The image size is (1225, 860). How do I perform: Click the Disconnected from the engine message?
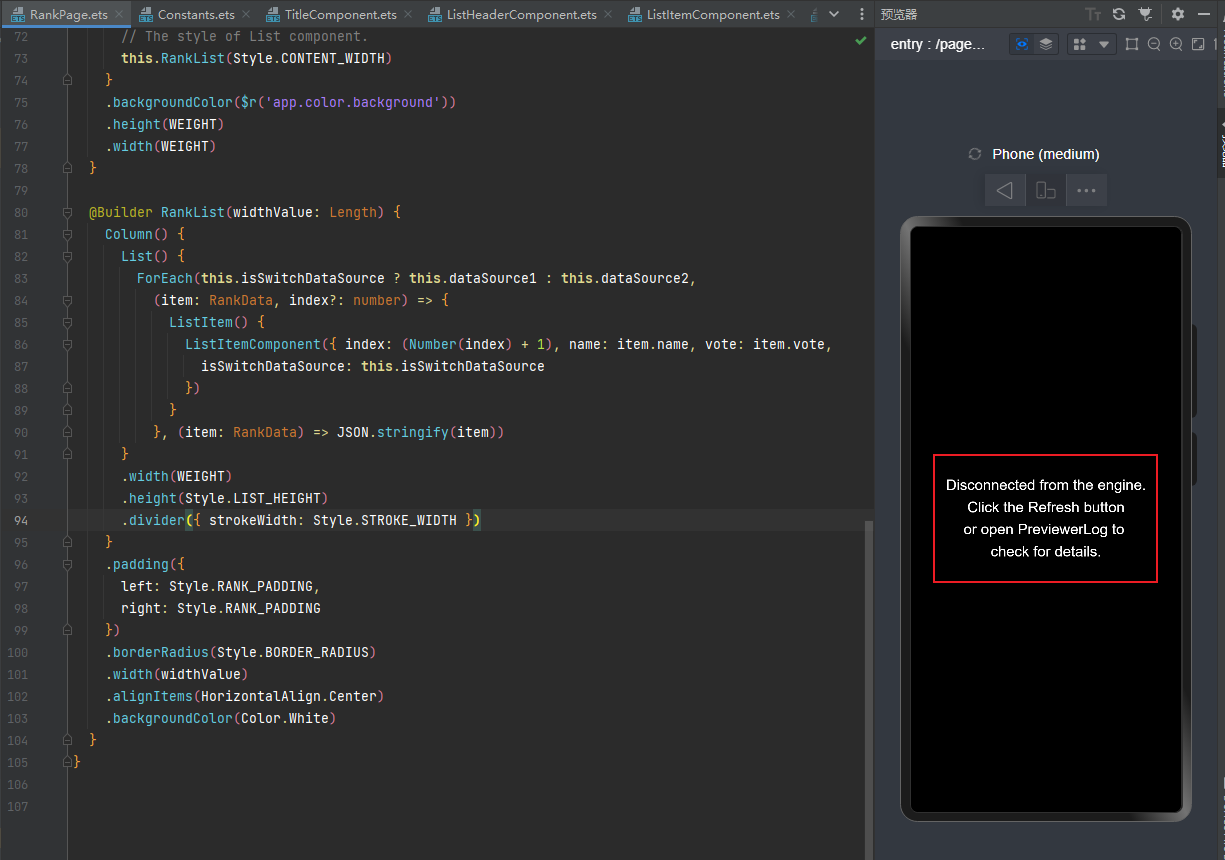click(1045, 518)
